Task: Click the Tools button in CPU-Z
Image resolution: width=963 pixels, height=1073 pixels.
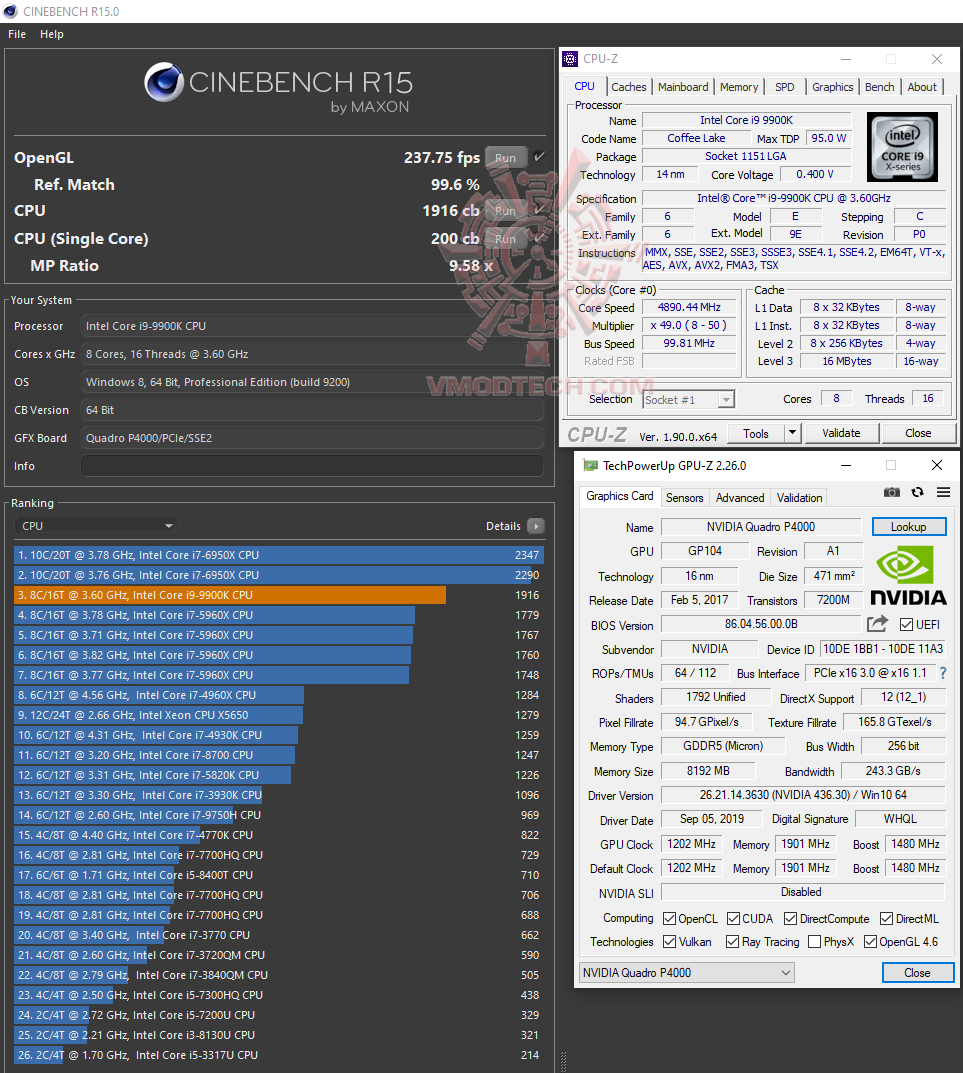Action: [756, 432]
